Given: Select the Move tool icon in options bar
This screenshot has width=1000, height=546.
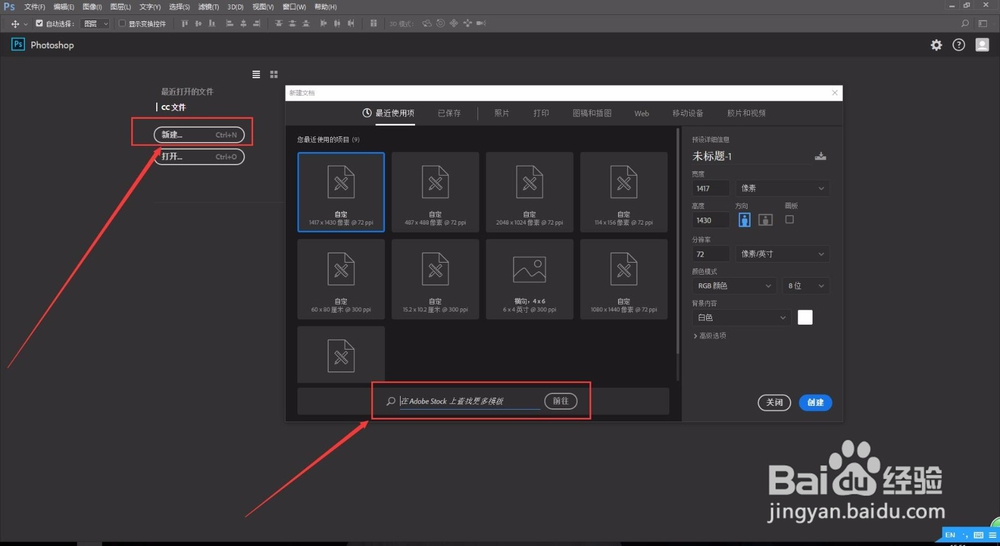Looking at the screenshot, I should 15,24.
